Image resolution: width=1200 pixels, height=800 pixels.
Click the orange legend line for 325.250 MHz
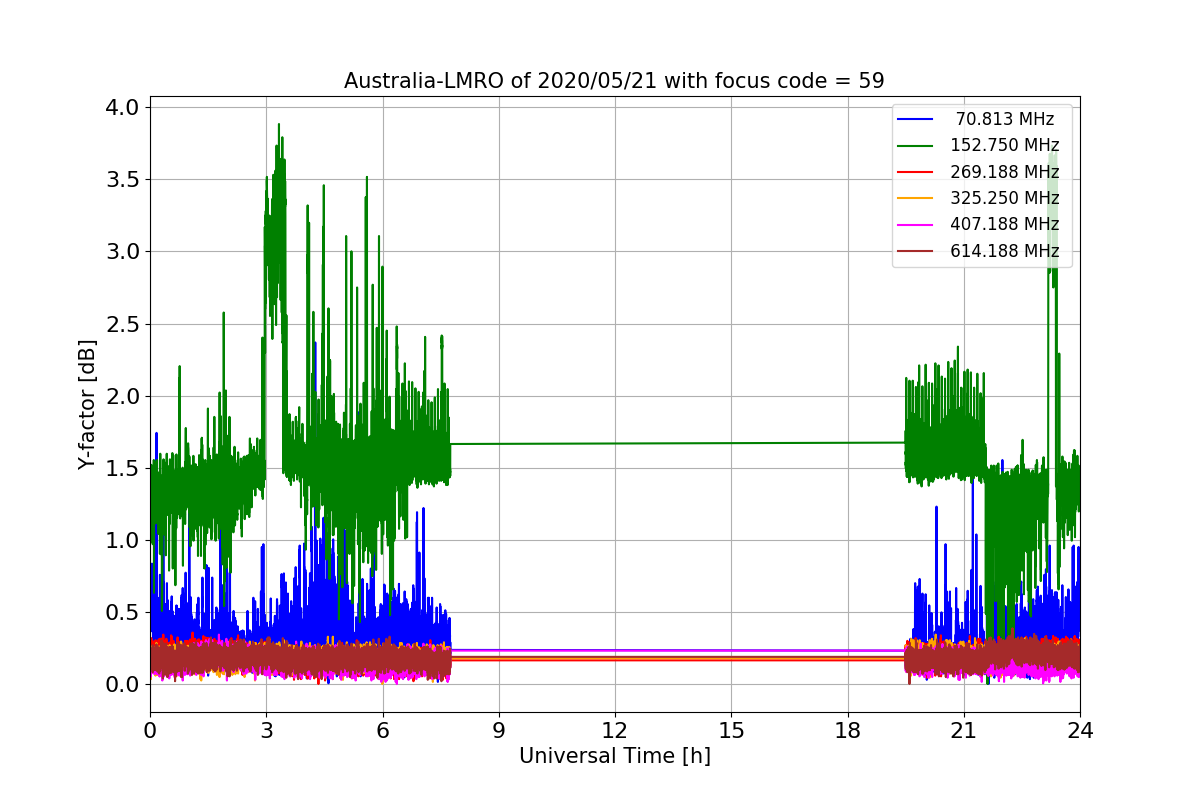click(x=917, y=198)
